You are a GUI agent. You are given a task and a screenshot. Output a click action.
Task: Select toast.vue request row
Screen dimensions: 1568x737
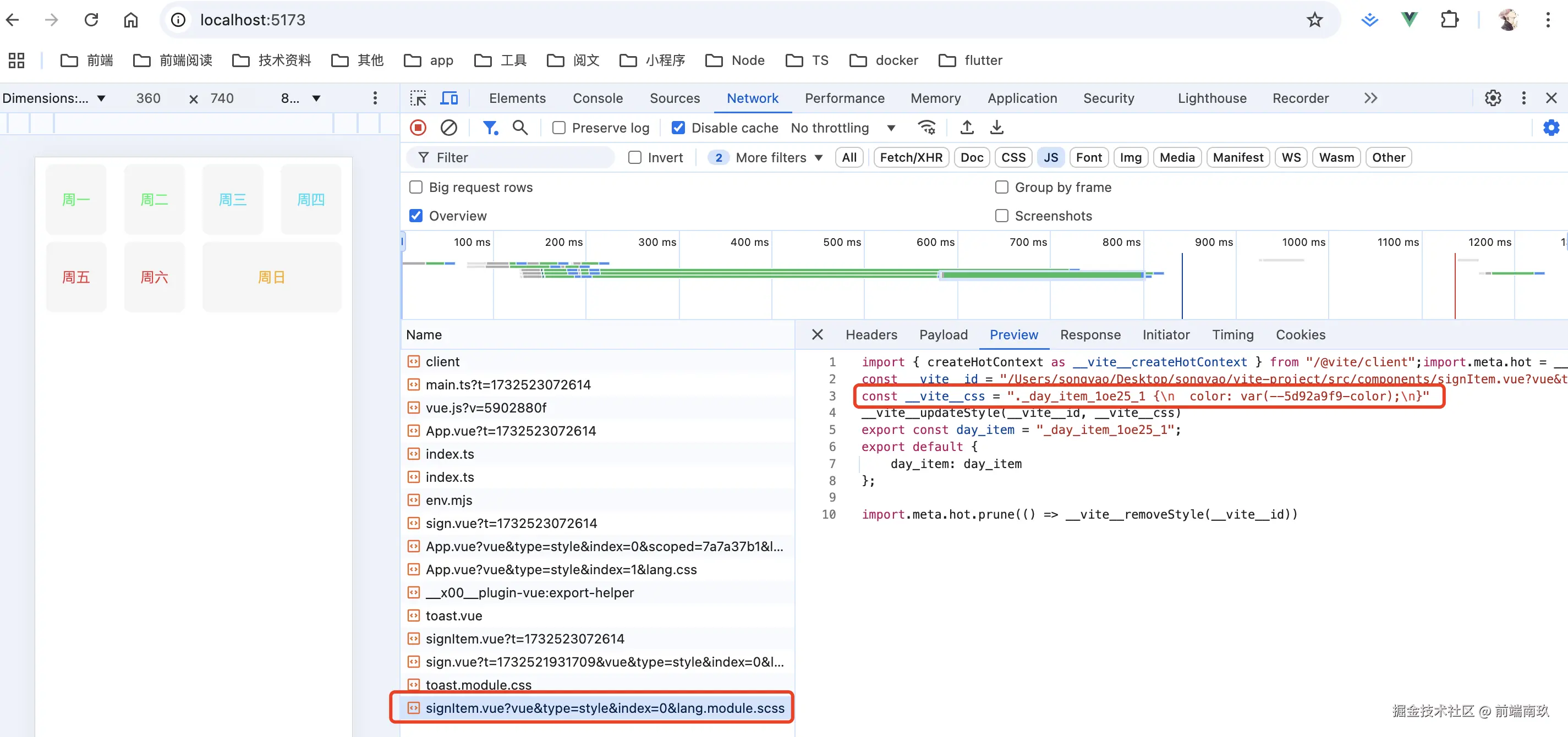[454, 616]
